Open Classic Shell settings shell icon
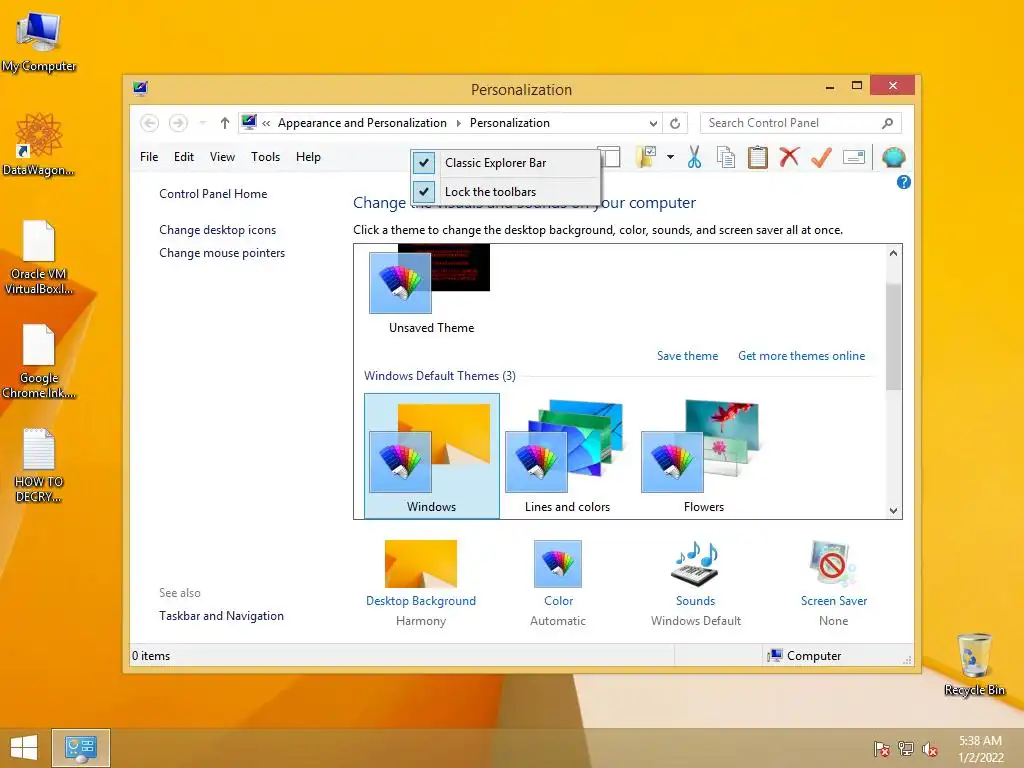The image size is (1024, 768). coord(893,157)
